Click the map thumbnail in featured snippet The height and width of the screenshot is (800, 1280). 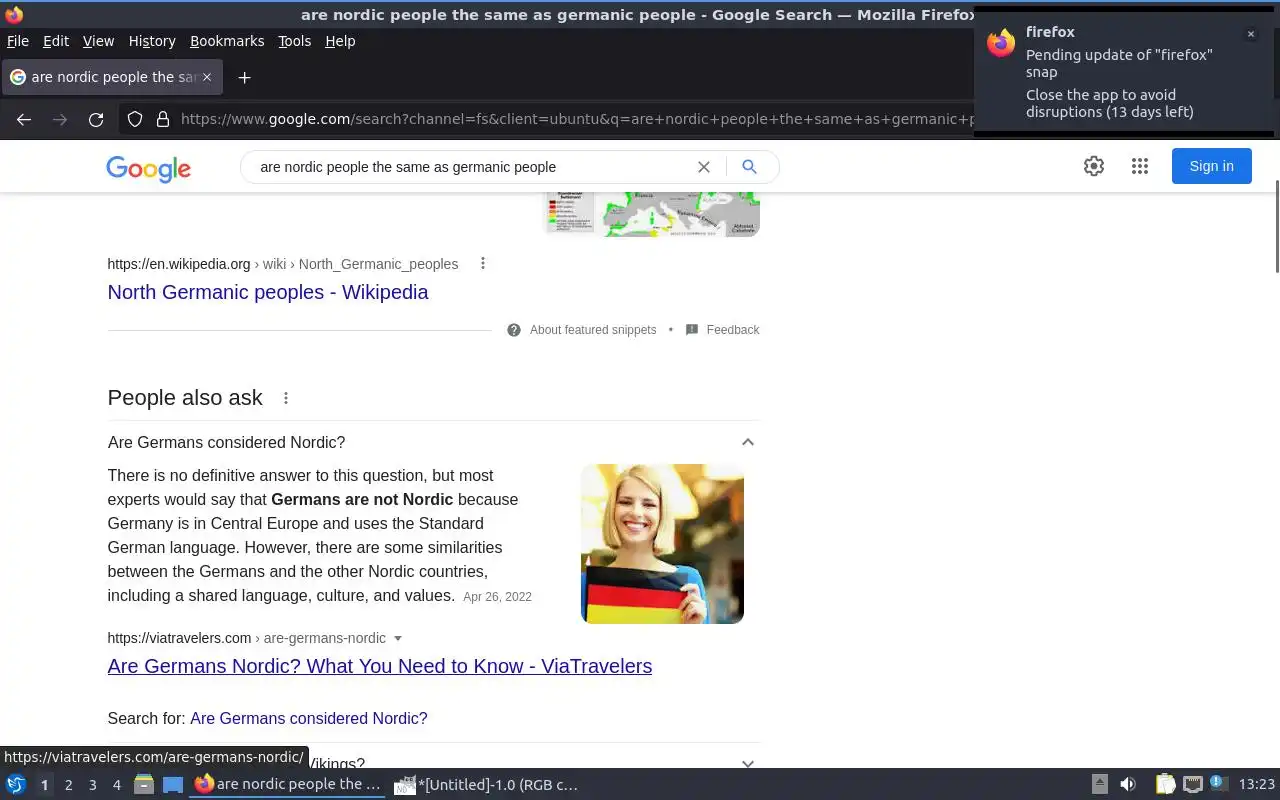(651, 214)
